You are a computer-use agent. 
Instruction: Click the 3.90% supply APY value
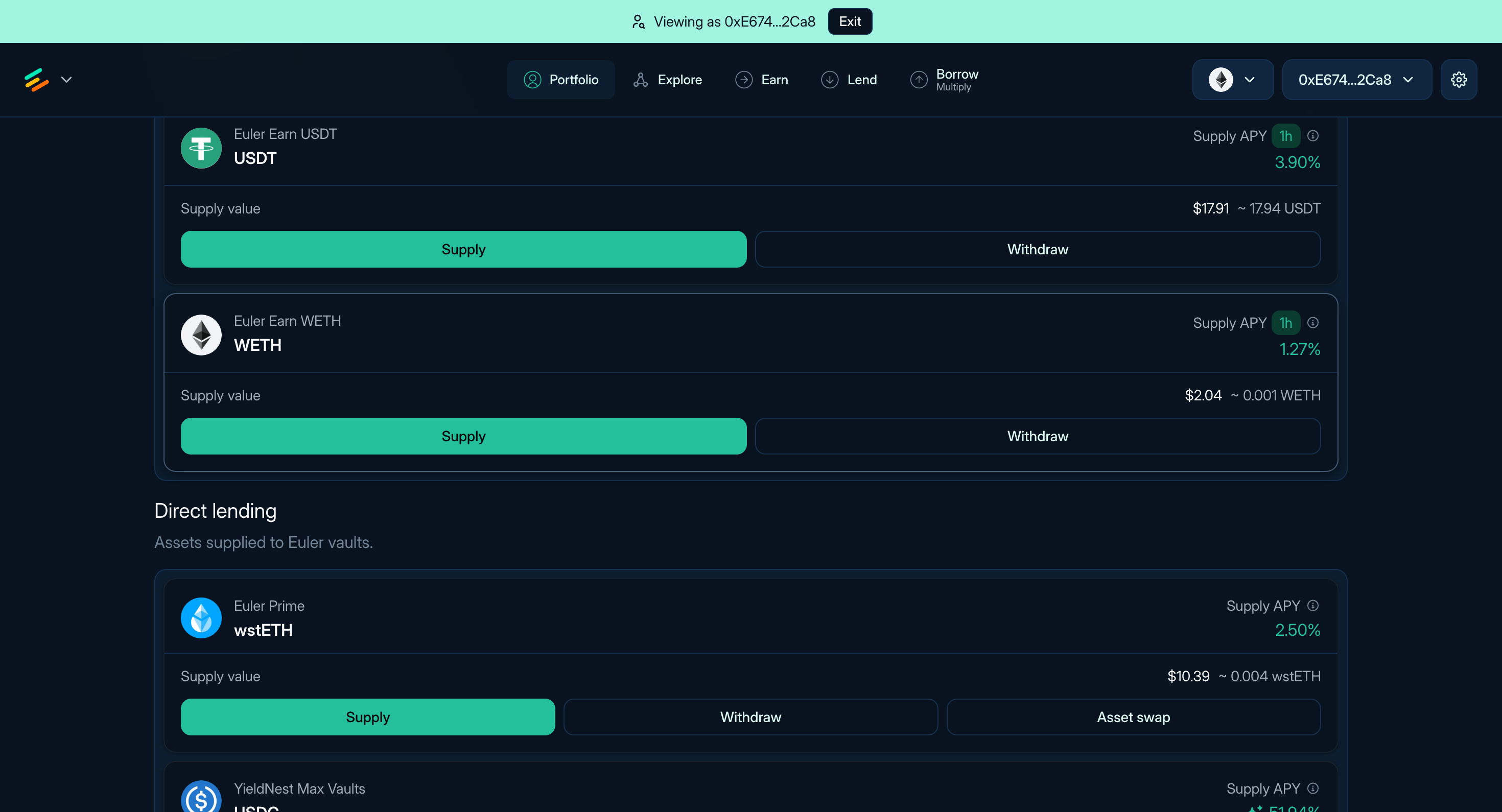point(1297,162)
